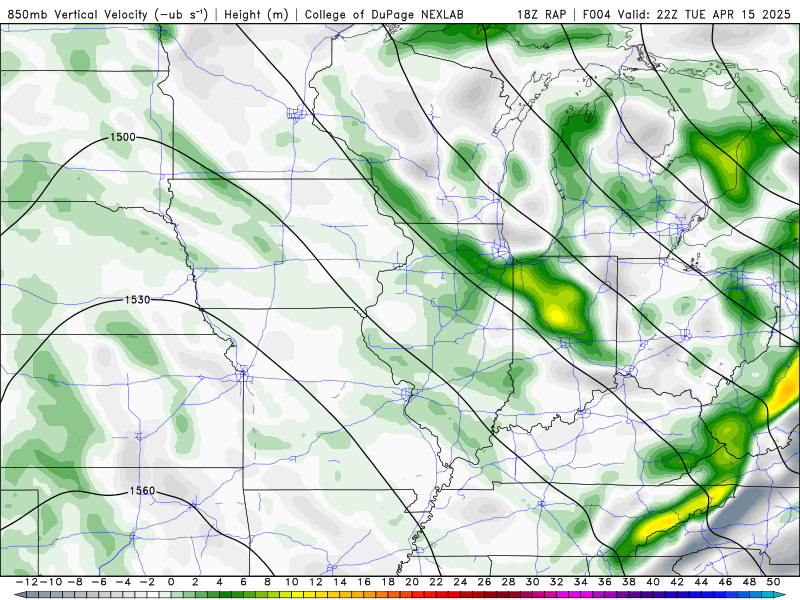Click the 18 value on the color scale

tap(388, 582)
